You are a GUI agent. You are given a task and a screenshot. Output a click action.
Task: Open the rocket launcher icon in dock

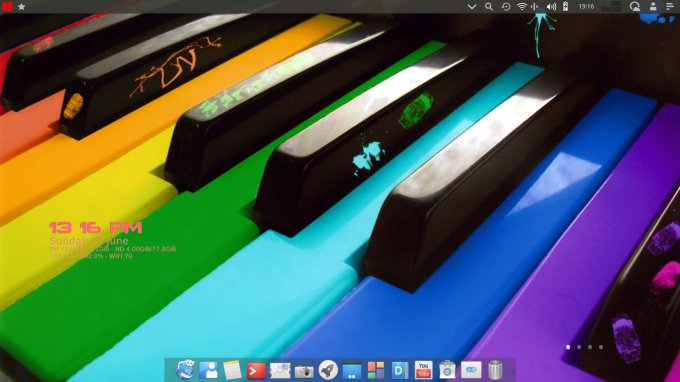click(x=328, y=370)
